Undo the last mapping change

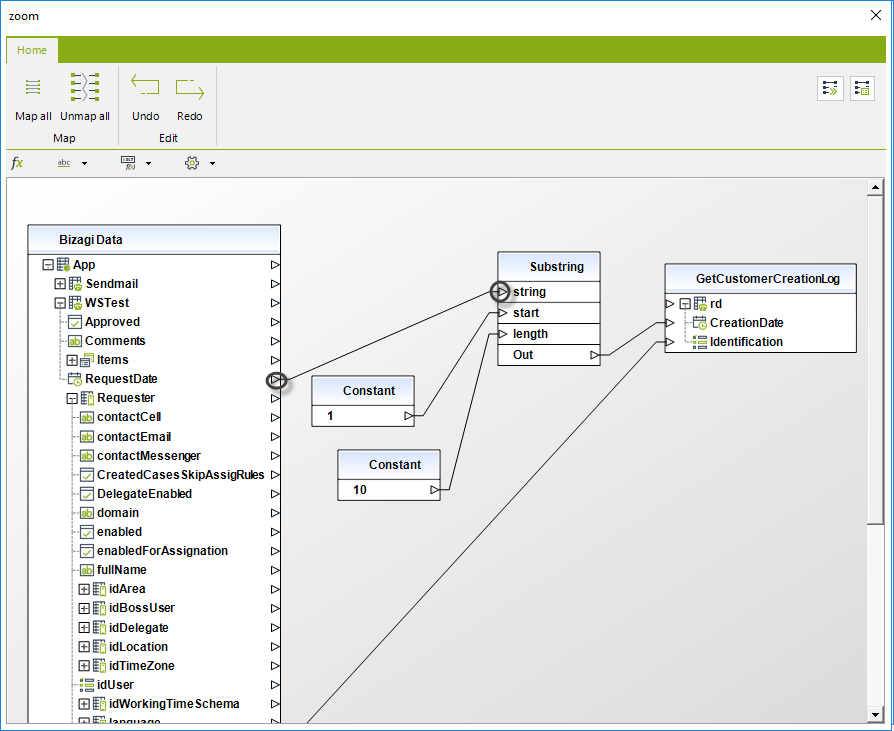click(x=145, y=88)
